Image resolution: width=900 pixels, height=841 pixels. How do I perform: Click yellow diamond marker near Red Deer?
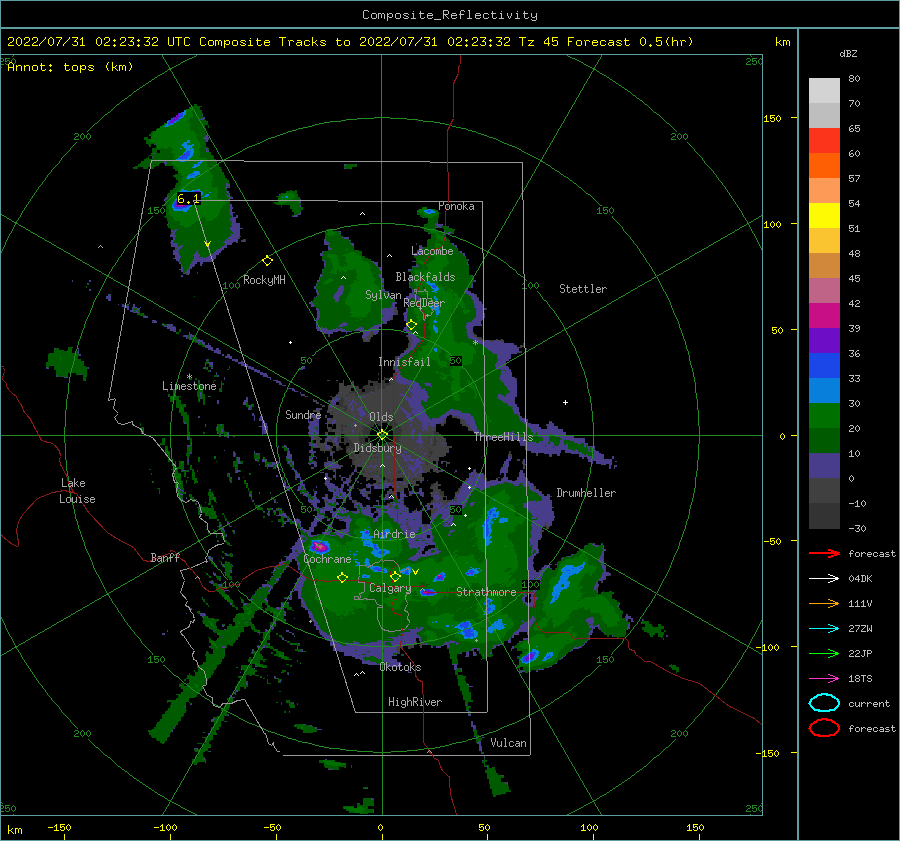[411, 325]
